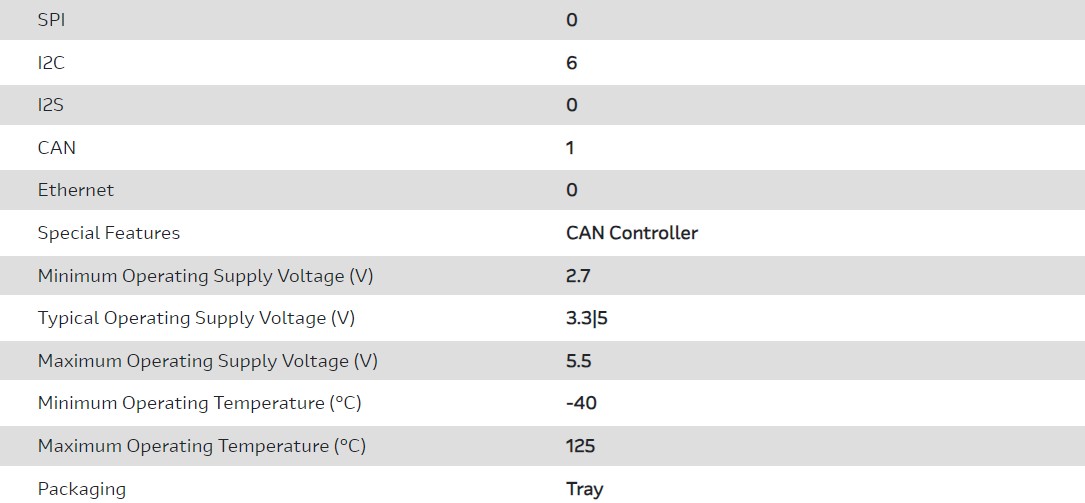The width and height of the screenshot is (1085, 503).
Task: Click the Ethernet row label
Action: [x=76, y=190]
